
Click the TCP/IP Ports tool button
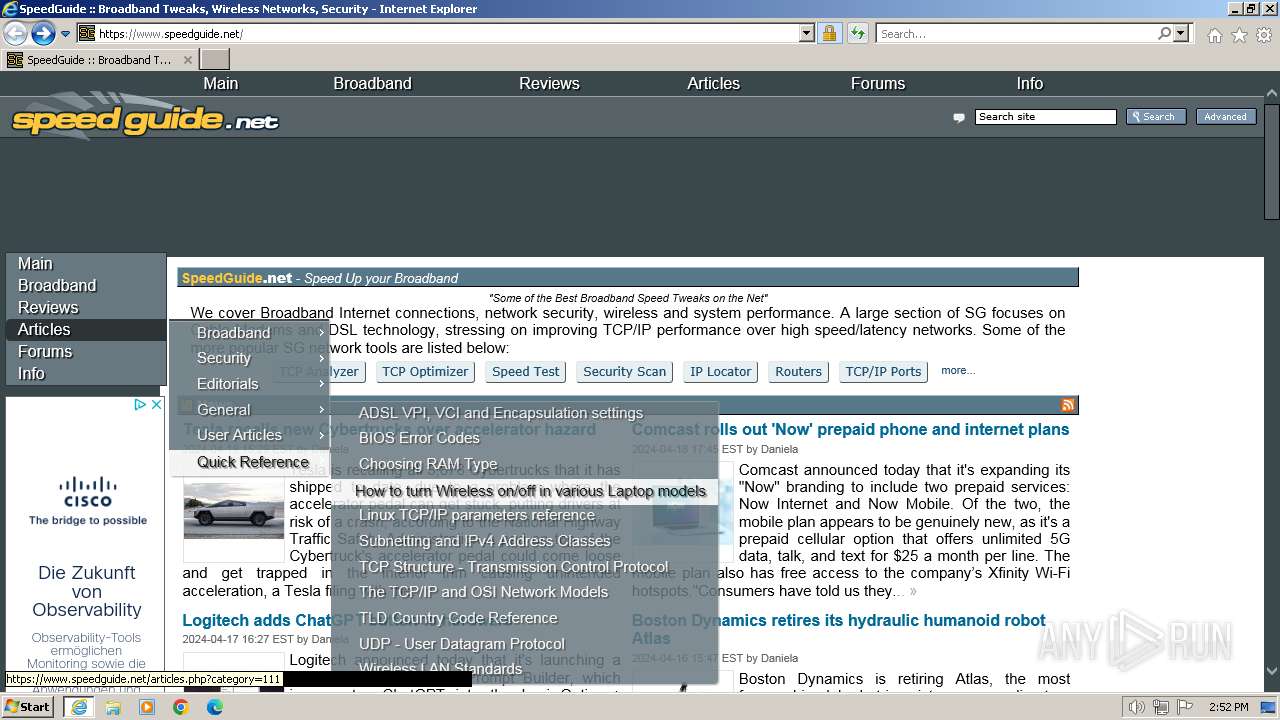(x=883, y=371)
